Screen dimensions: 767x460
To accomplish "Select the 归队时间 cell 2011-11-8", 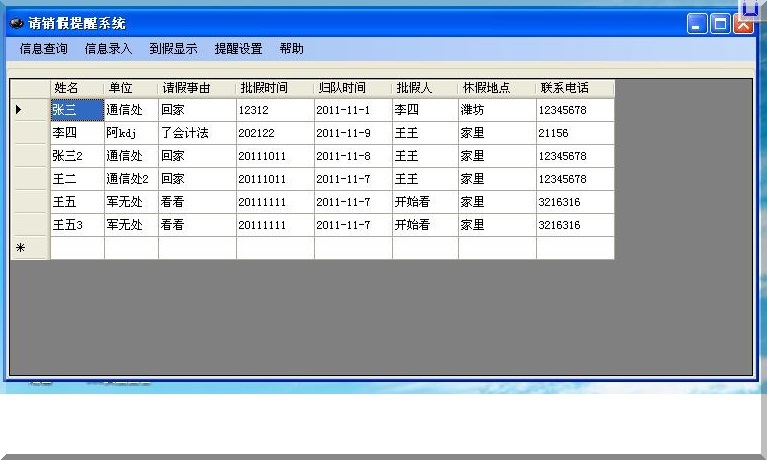I will point(353,156).
